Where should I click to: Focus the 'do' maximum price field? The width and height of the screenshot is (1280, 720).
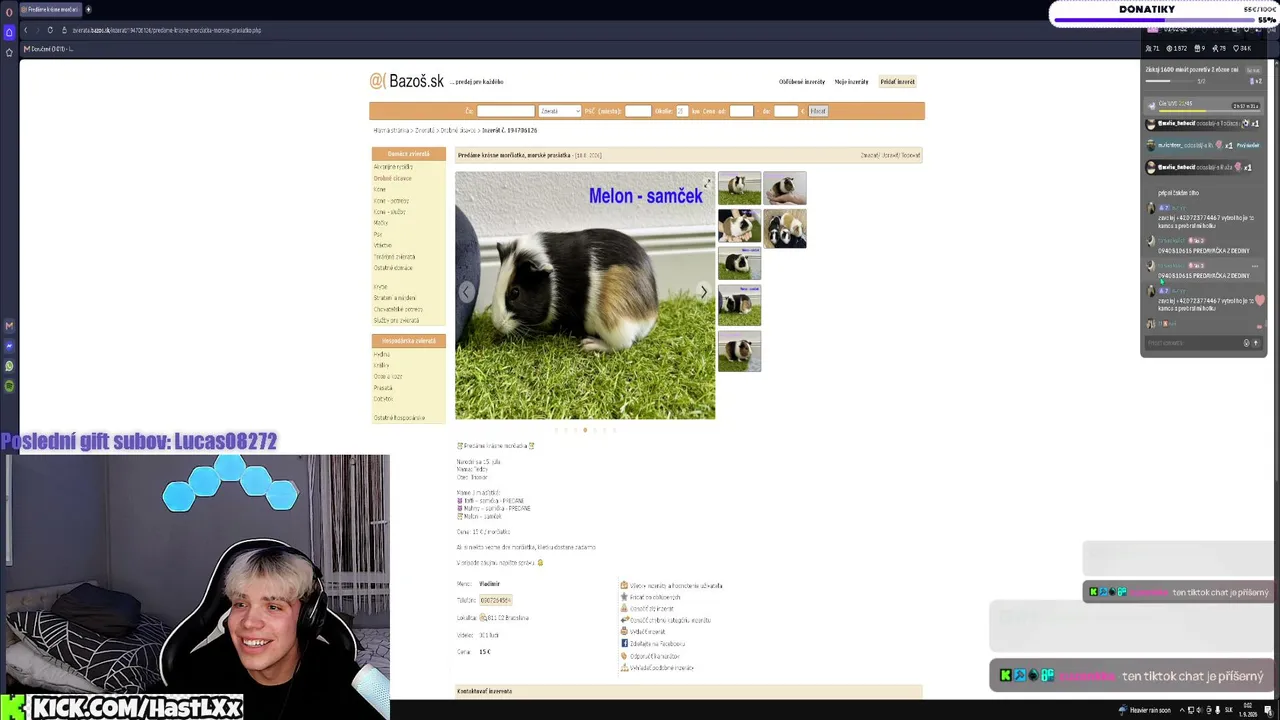click(x=785, y=111)
